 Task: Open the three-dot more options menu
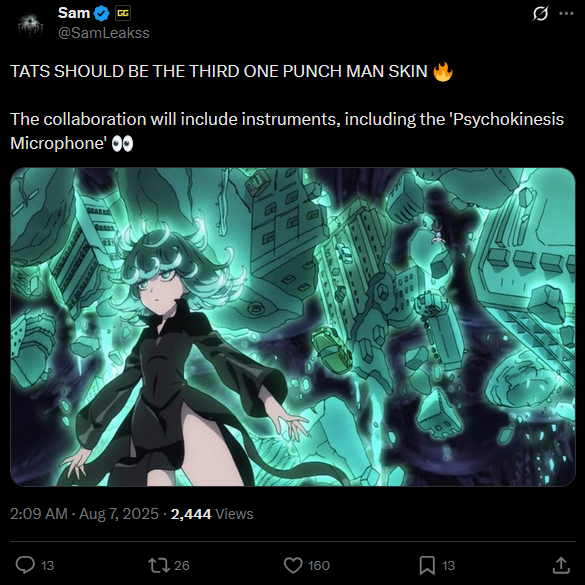coord(566,14)
